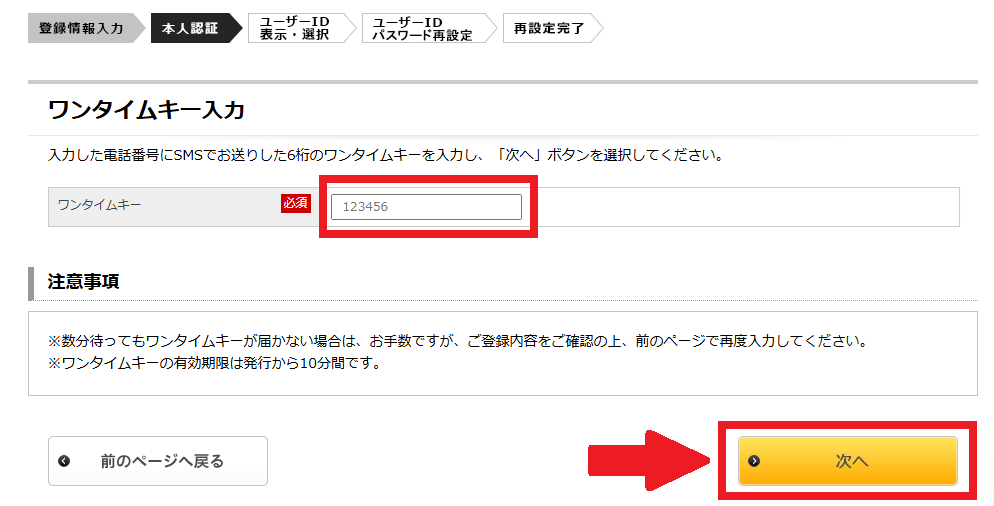Click the large red arrow pointing to 次へ
Screen dimensions: 994x506
tap(650, 461)
